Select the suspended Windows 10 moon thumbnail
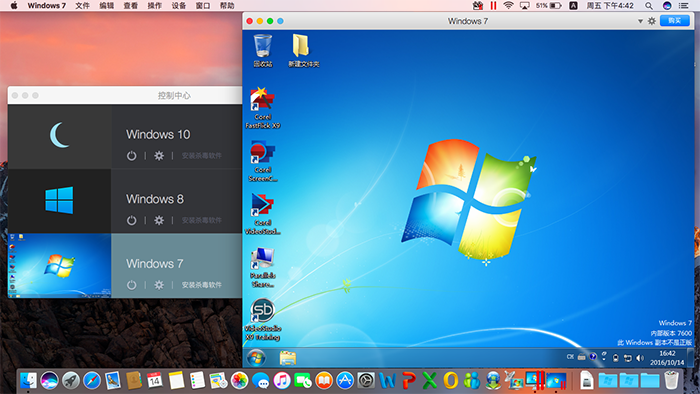Image resolution: width=700 pixels, height=394 pixels. coord(59,137)
